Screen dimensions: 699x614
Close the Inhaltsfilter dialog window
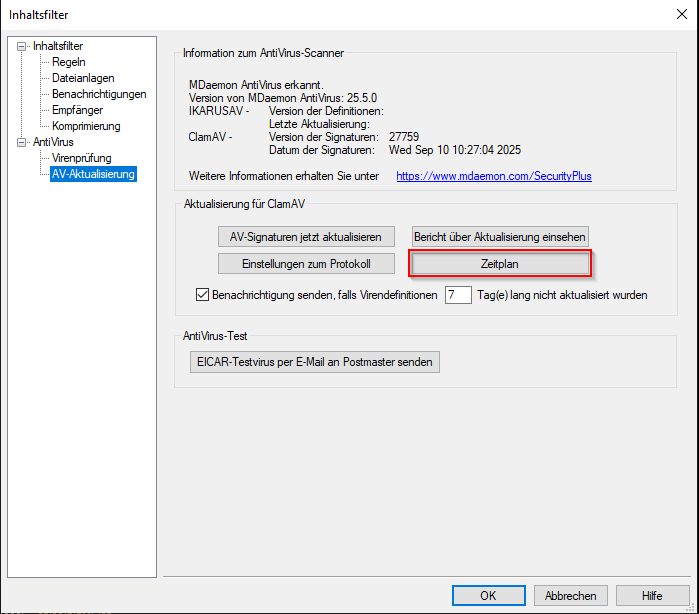click(x=682, y=14)
